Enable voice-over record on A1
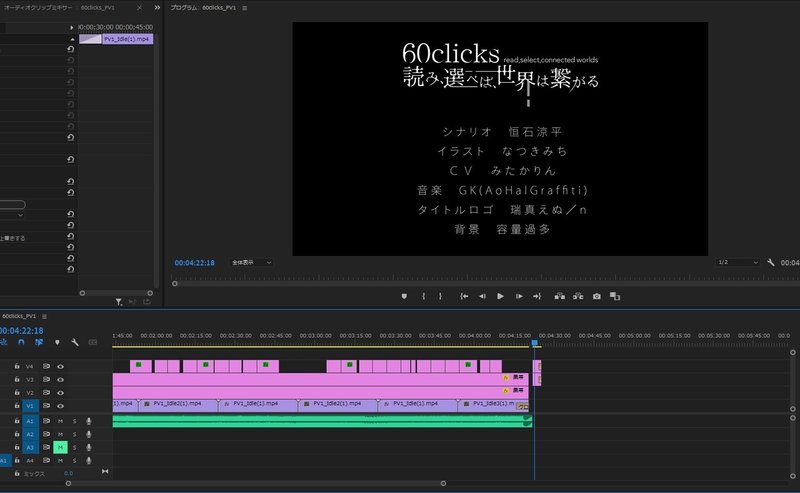 pos(89,421)
